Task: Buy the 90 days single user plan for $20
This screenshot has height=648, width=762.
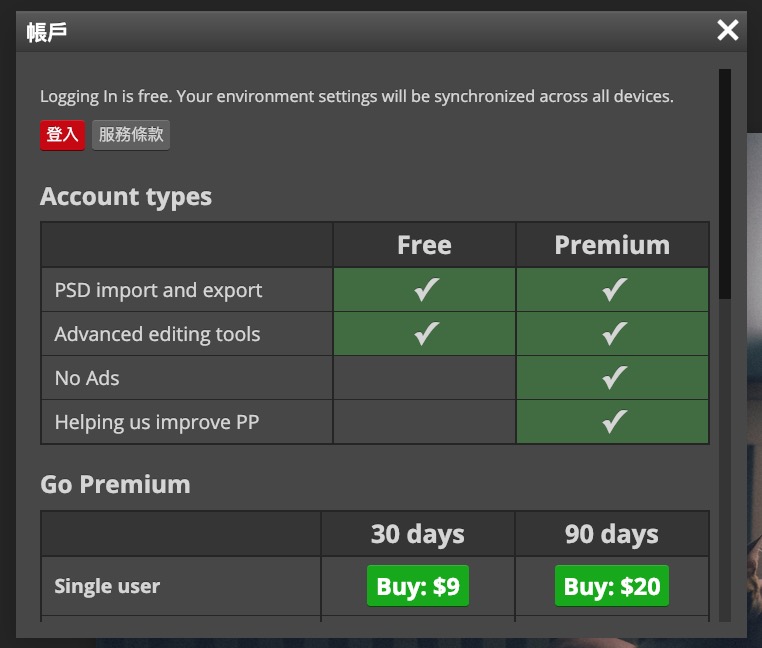Action: coord(612,587)
